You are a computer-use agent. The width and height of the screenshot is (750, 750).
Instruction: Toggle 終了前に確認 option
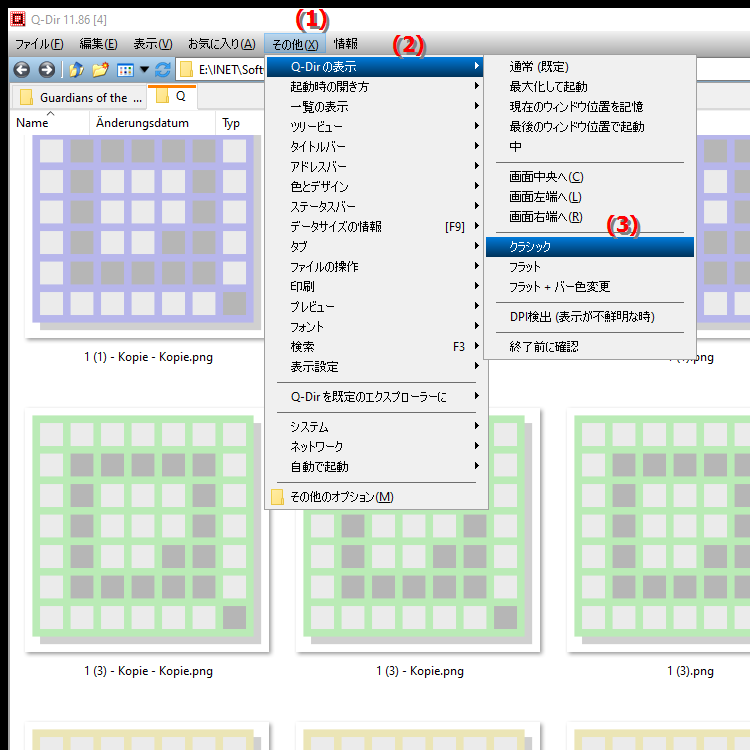[589, 347]
